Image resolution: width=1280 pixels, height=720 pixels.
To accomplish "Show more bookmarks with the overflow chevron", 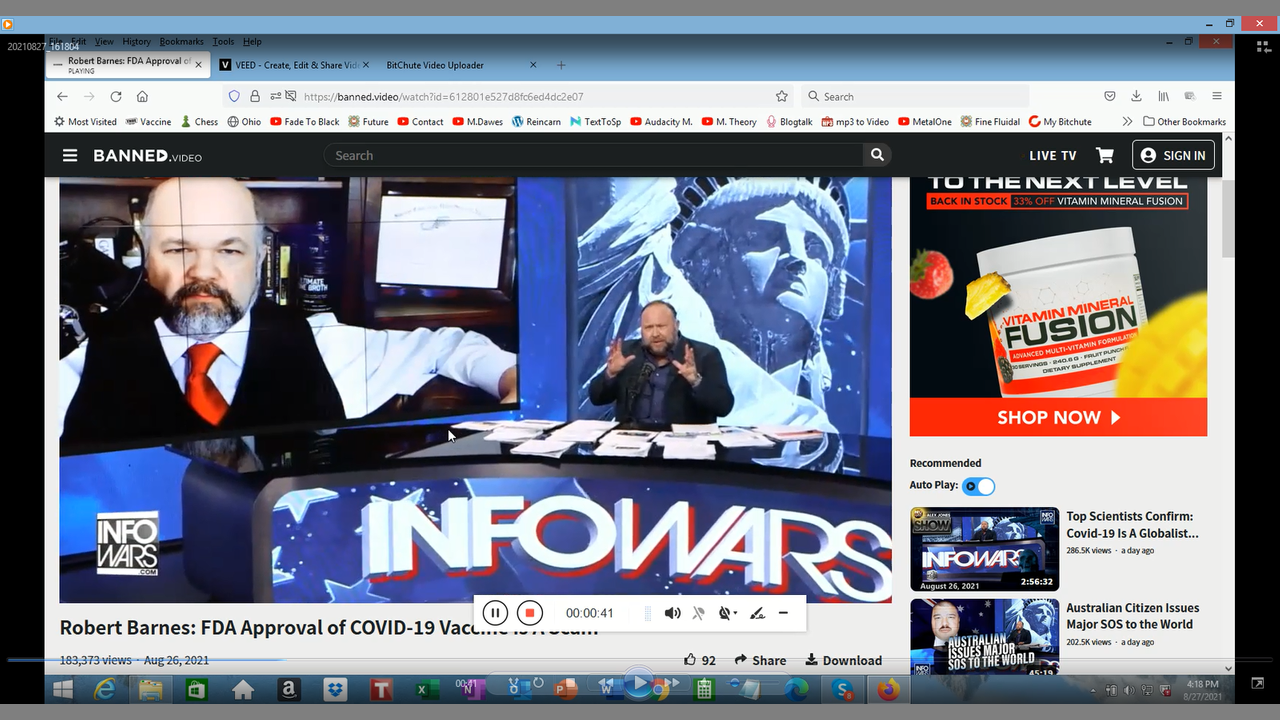I will click(1127, 121).
